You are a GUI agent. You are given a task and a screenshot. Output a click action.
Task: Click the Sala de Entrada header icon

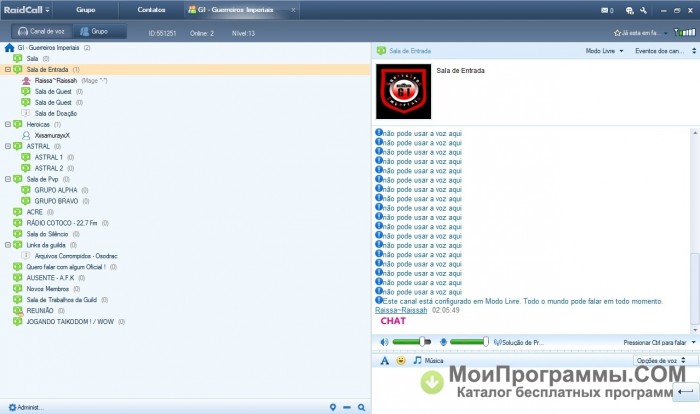(x=381, y=51)
